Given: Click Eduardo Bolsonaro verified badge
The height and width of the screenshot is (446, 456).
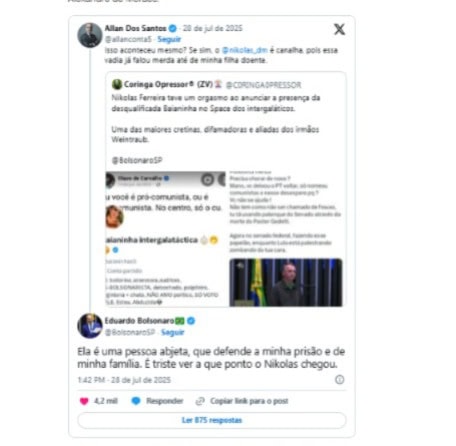Looking at the screenshot, I should pos(191,321).
